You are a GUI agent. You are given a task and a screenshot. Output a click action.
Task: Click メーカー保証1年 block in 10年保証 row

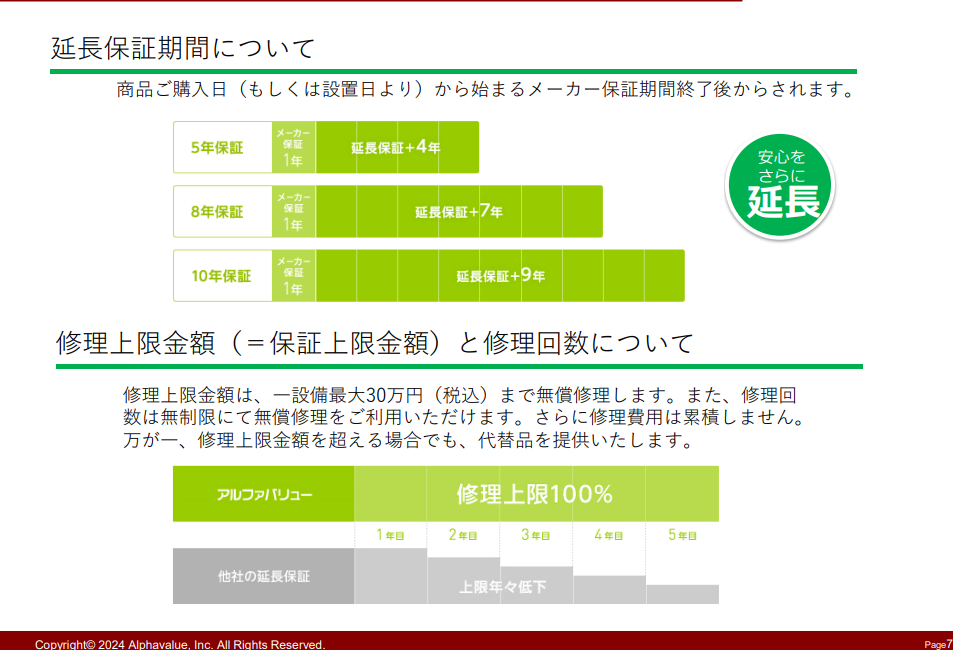click(293, 276)
